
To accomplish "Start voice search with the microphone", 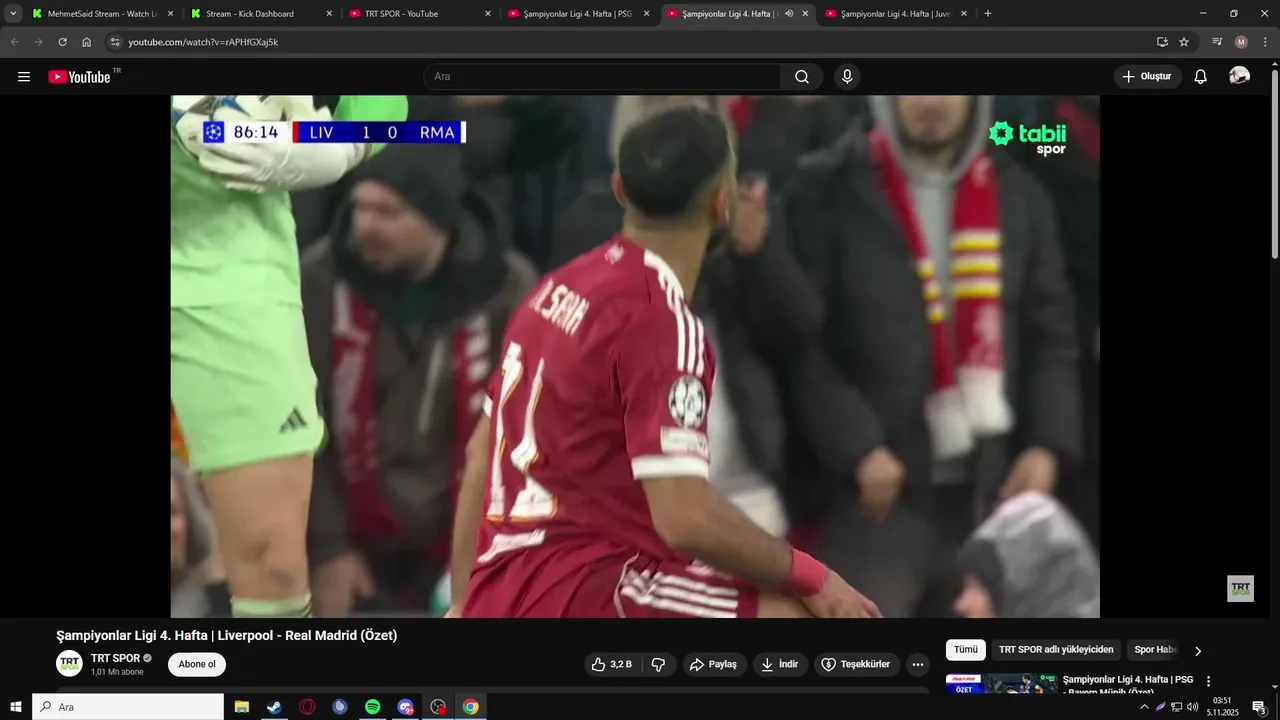I will (x=847, y=77).
